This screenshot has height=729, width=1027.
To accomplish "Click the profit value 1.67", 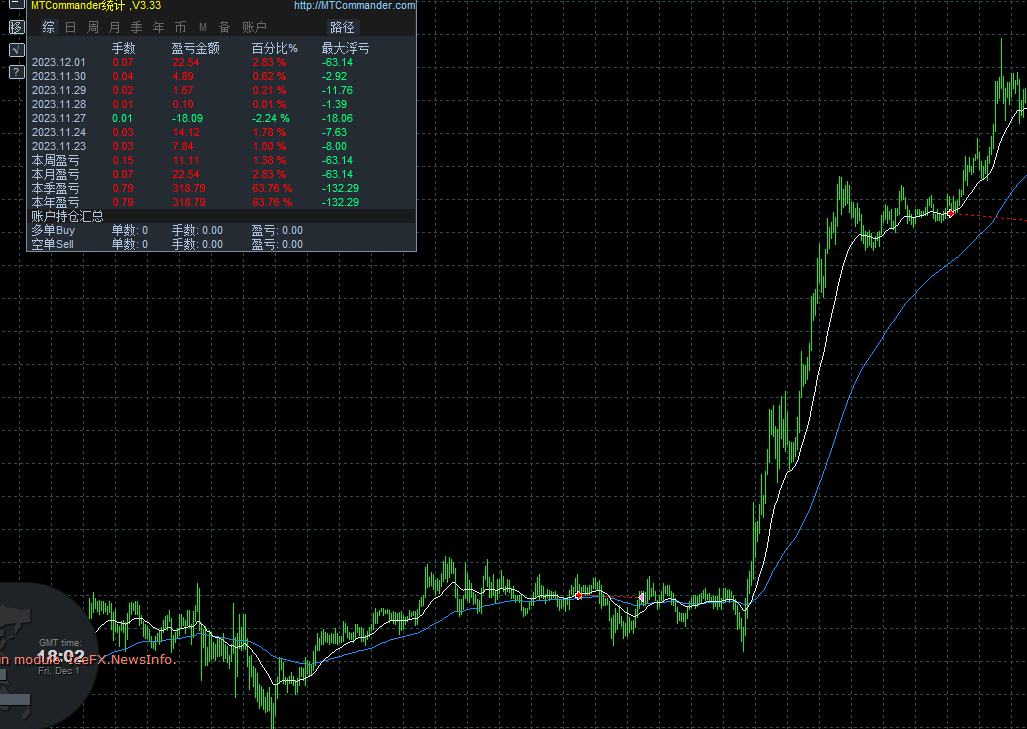I will tap(183, 90).
